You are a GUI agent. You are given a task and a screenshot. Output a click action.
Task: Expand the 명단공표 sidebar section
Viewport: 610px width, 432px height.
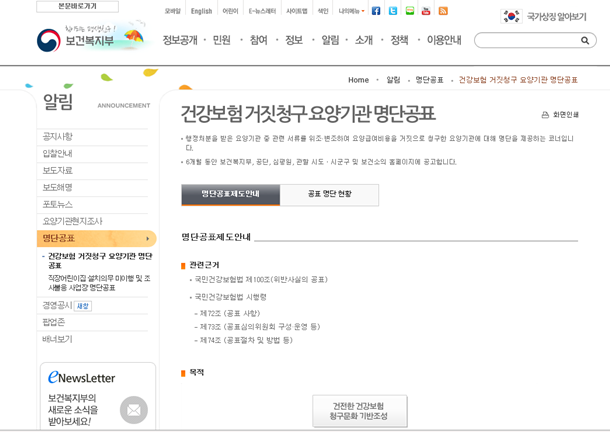(x=96, y=238)
